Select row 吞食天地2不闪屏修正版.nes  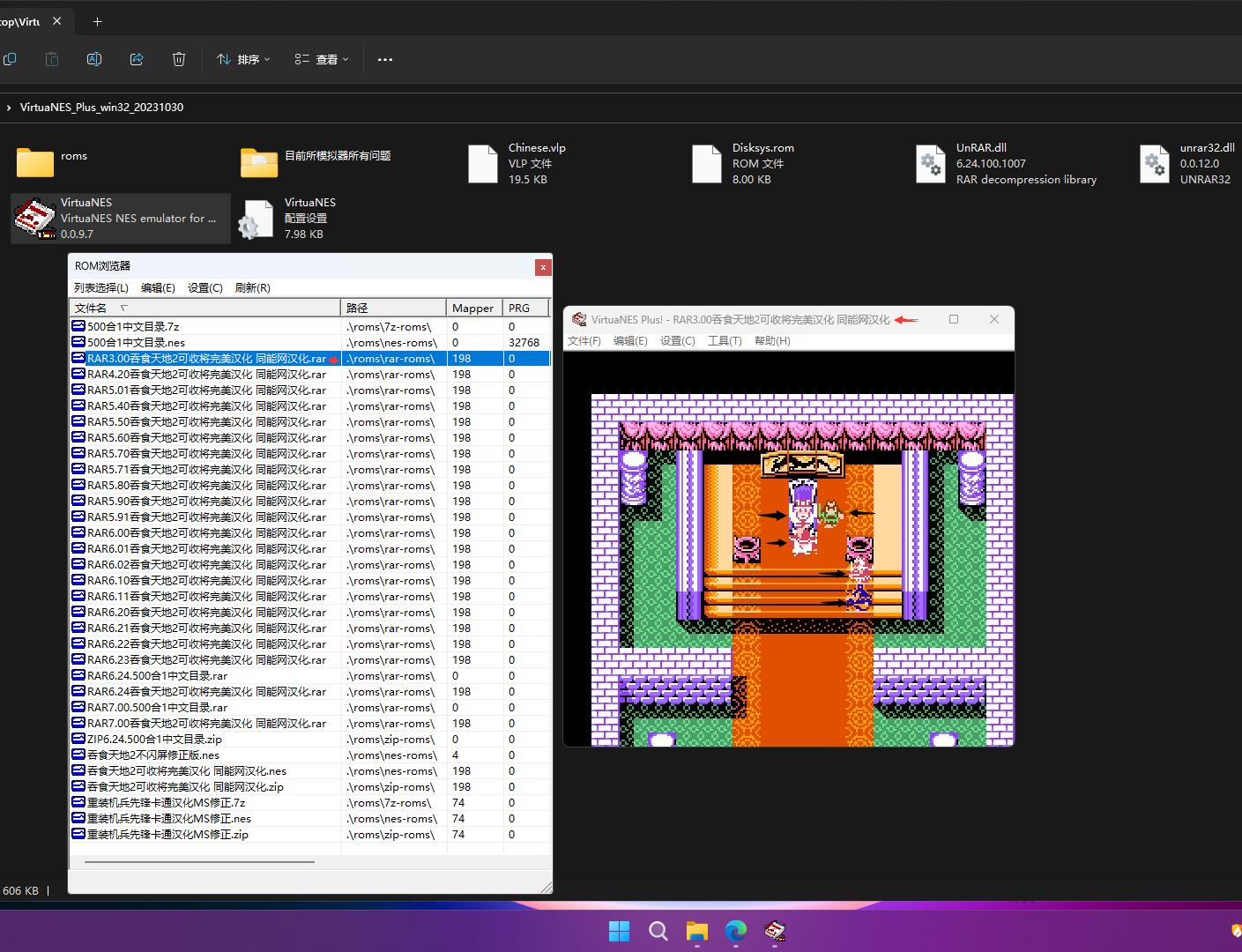(x=310, y=755)
